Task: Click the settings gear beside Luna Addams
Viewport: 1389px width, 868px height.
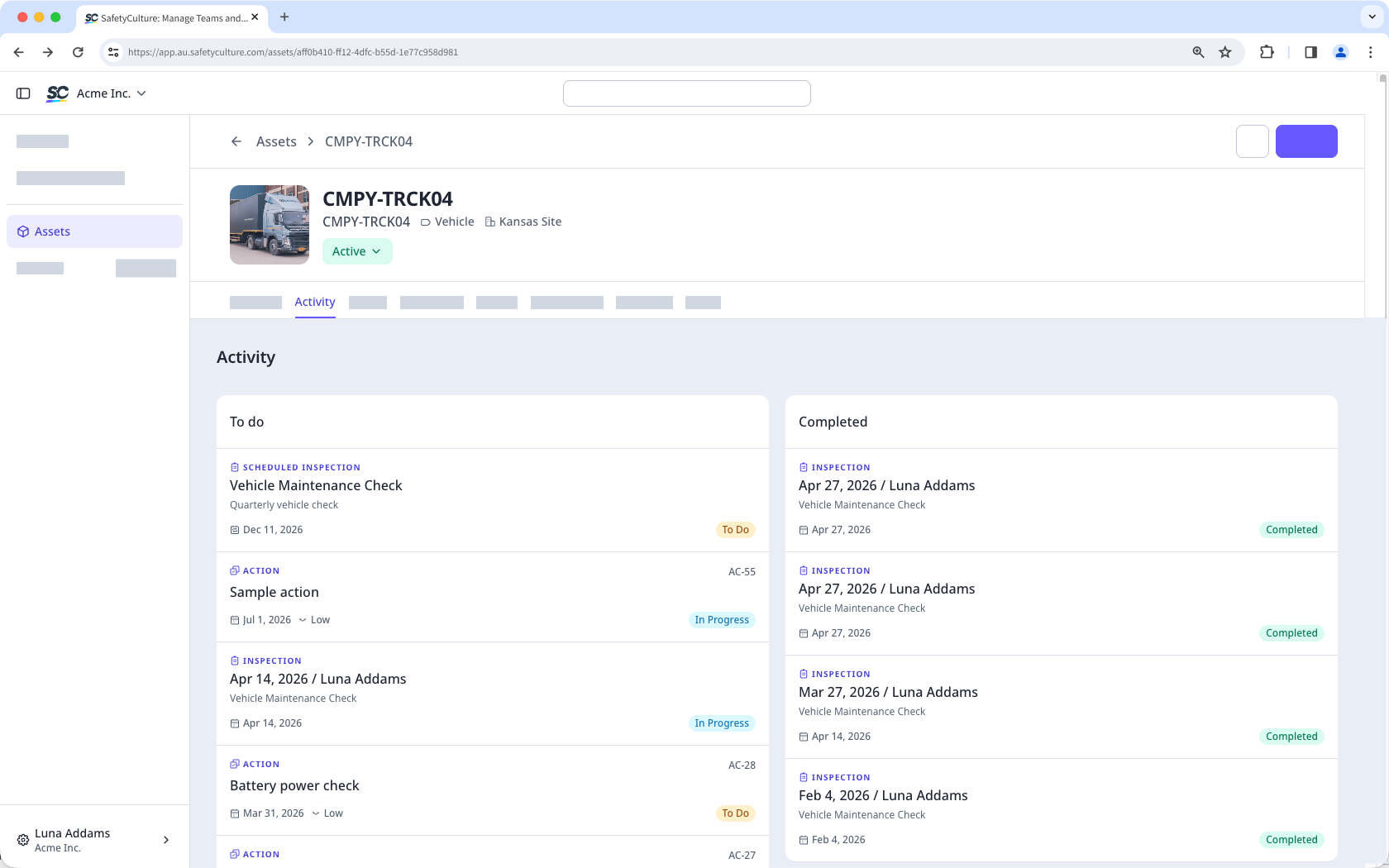Action: tap(23, 840)
